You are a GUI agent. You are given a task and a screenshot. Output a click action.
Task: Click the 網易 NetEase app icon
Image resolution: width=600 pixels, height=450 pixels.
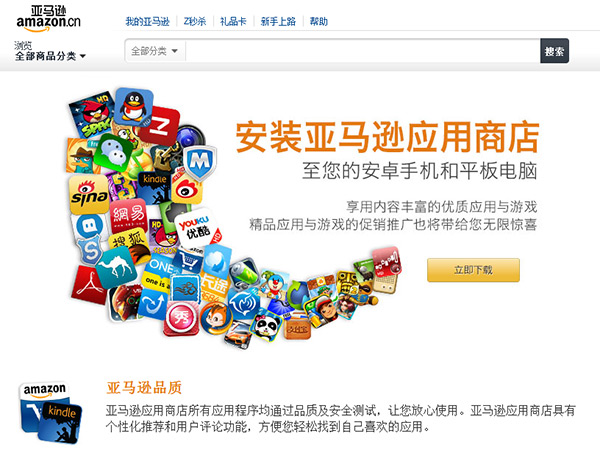pyautogui.click(x=129, y=216)
